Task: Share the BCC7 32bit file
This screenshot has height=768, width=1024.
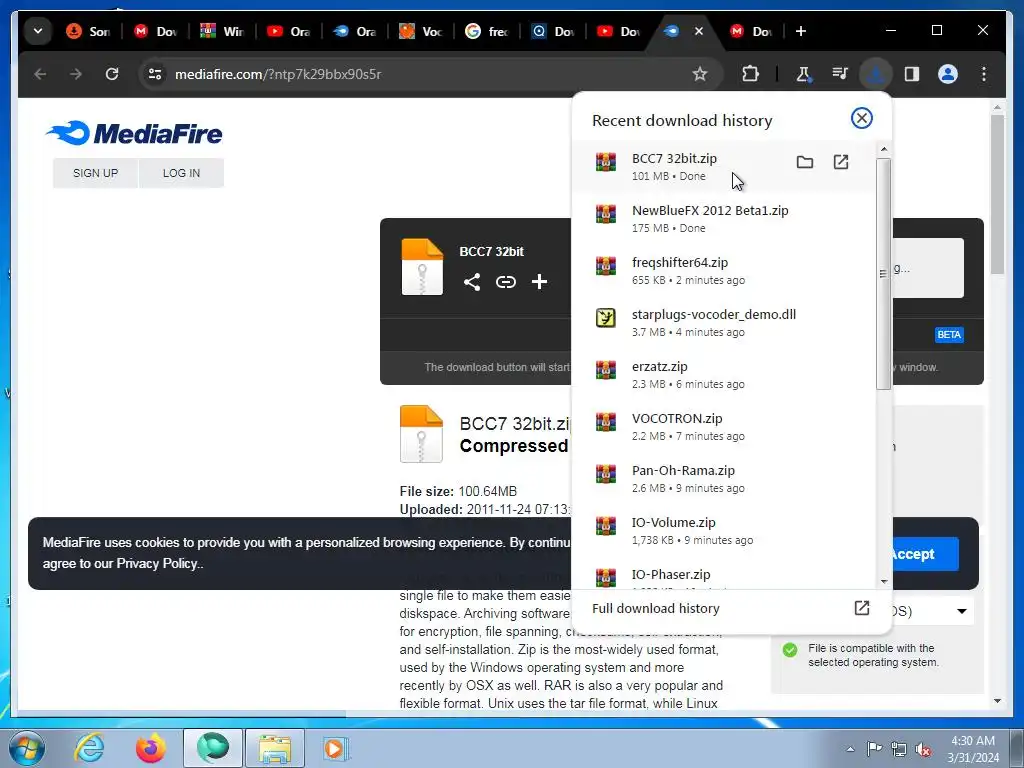Action: point(472,282)
